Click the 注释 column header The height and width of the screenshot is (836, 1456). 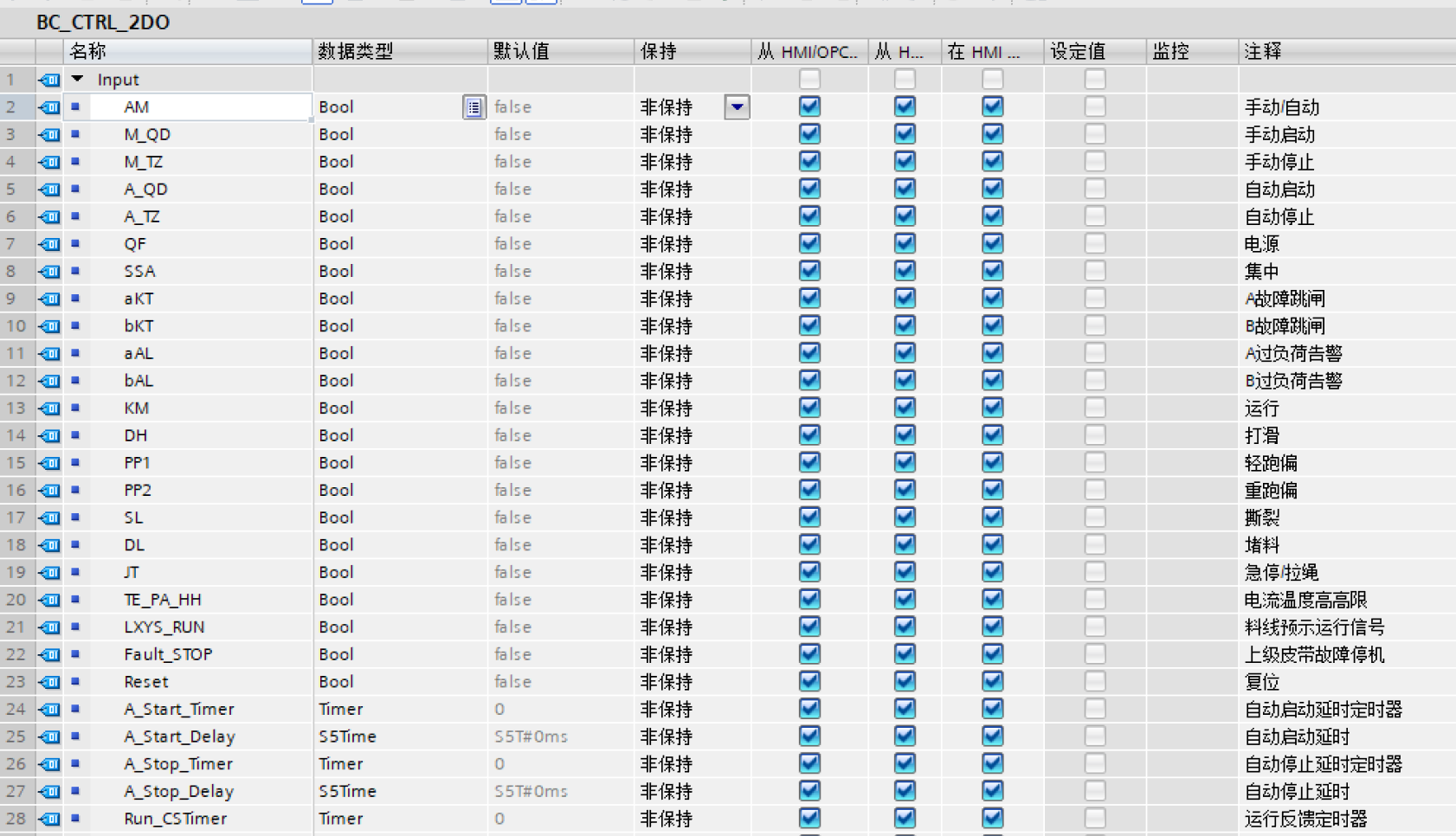point(1347,52)
